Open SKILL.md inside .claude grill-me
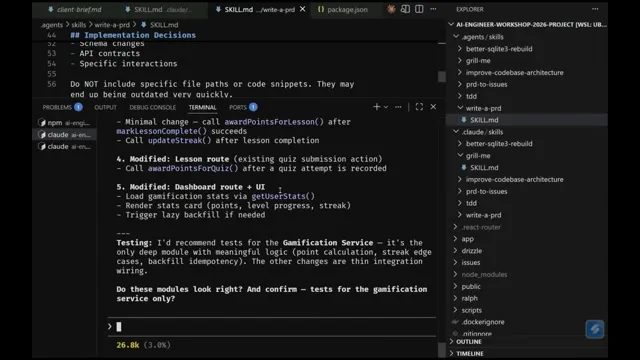 point(527,168)
